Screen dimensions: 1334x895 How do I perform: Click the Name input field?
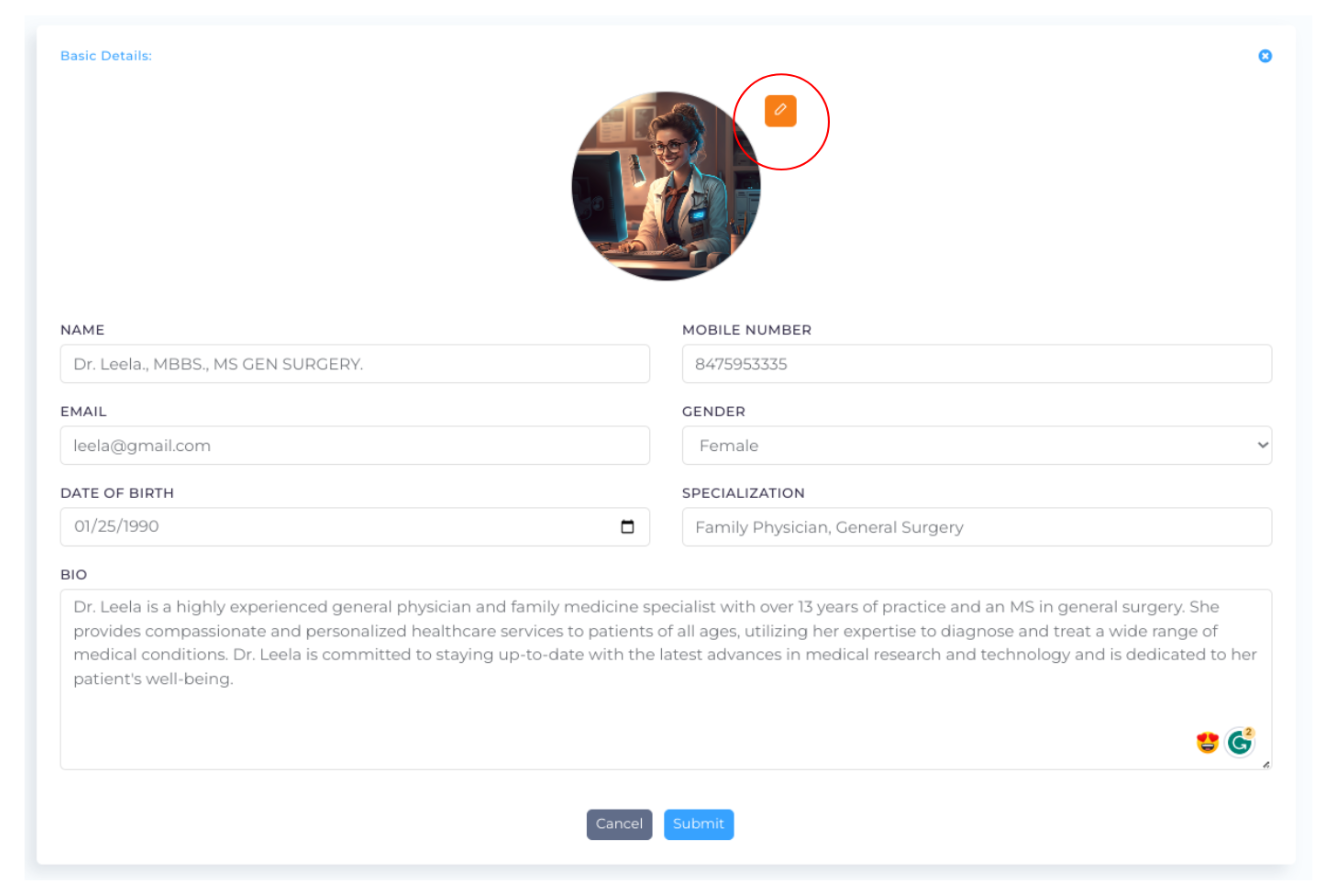coord(355,364)
